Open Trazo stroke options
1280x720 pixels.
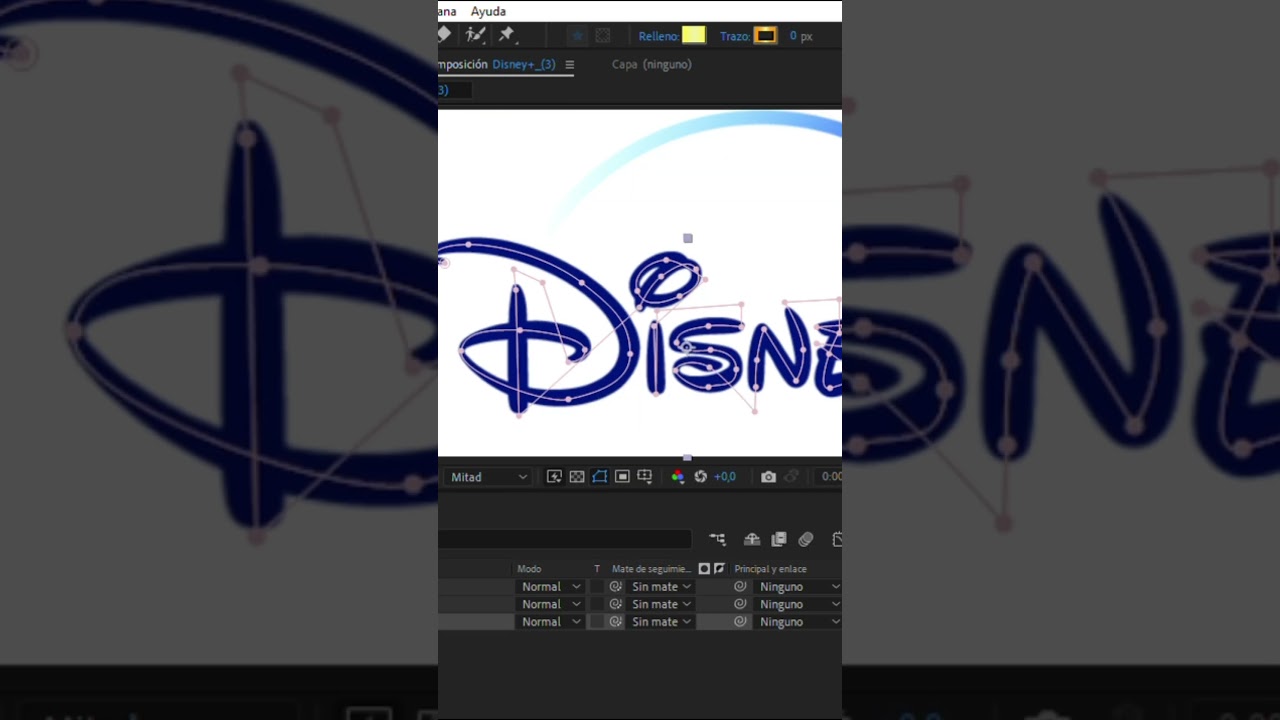click(734, 36)
